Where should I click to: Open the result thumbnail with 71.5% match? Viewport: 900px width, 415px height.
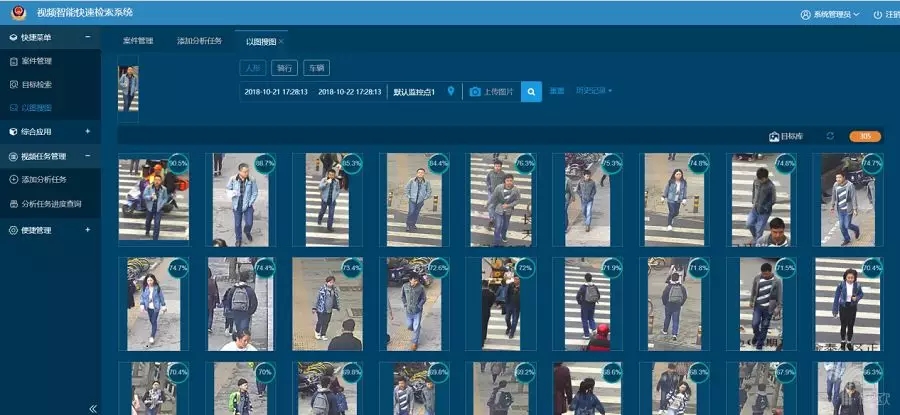pos(761,304)
